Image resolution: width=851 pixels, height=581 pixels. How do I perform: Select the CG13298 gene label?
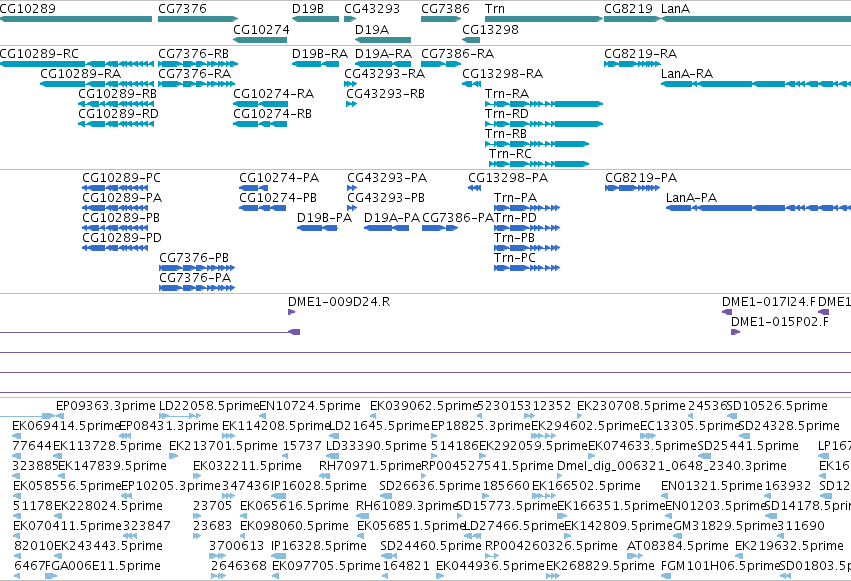pyautogui.click(x=491, y=29)
